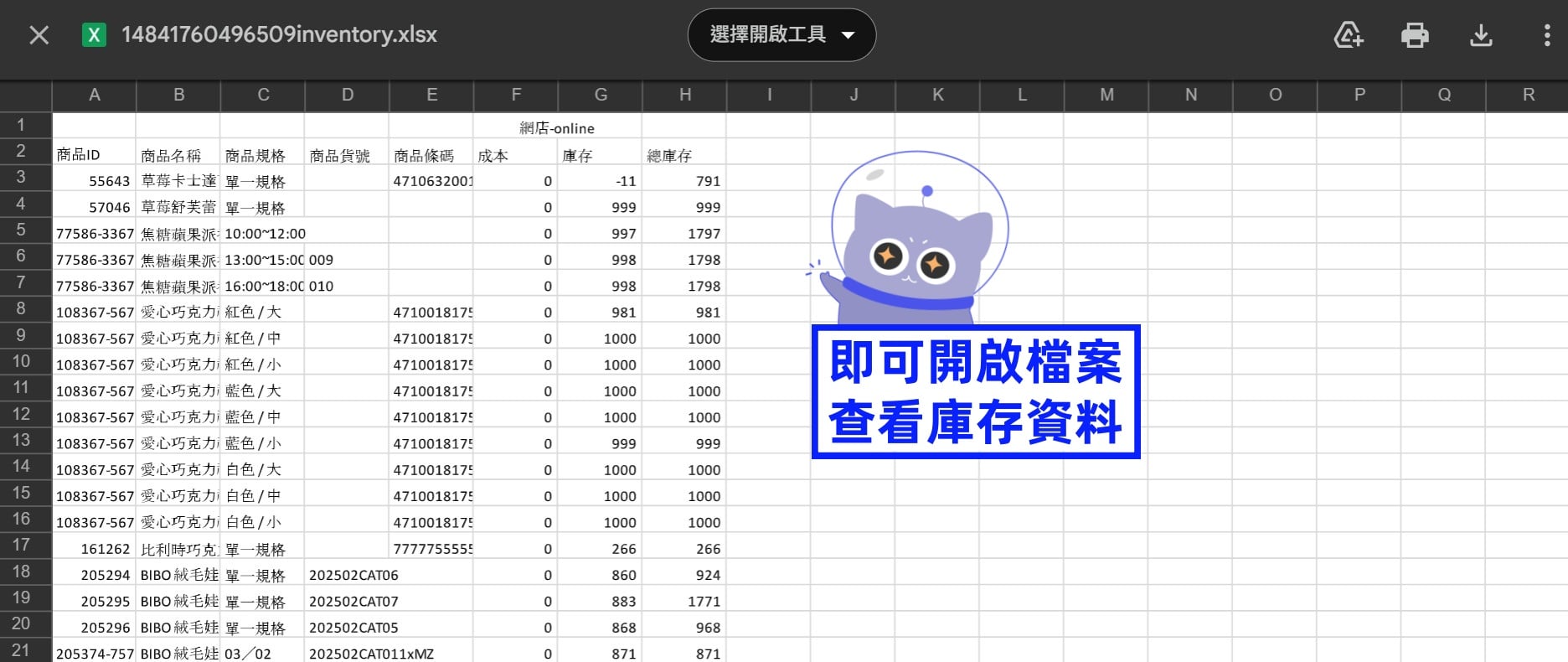The width and height of the screenshot is (1568, 662).
Task: Click the green Excel file type icon
Action: click(x=94, y=35)
